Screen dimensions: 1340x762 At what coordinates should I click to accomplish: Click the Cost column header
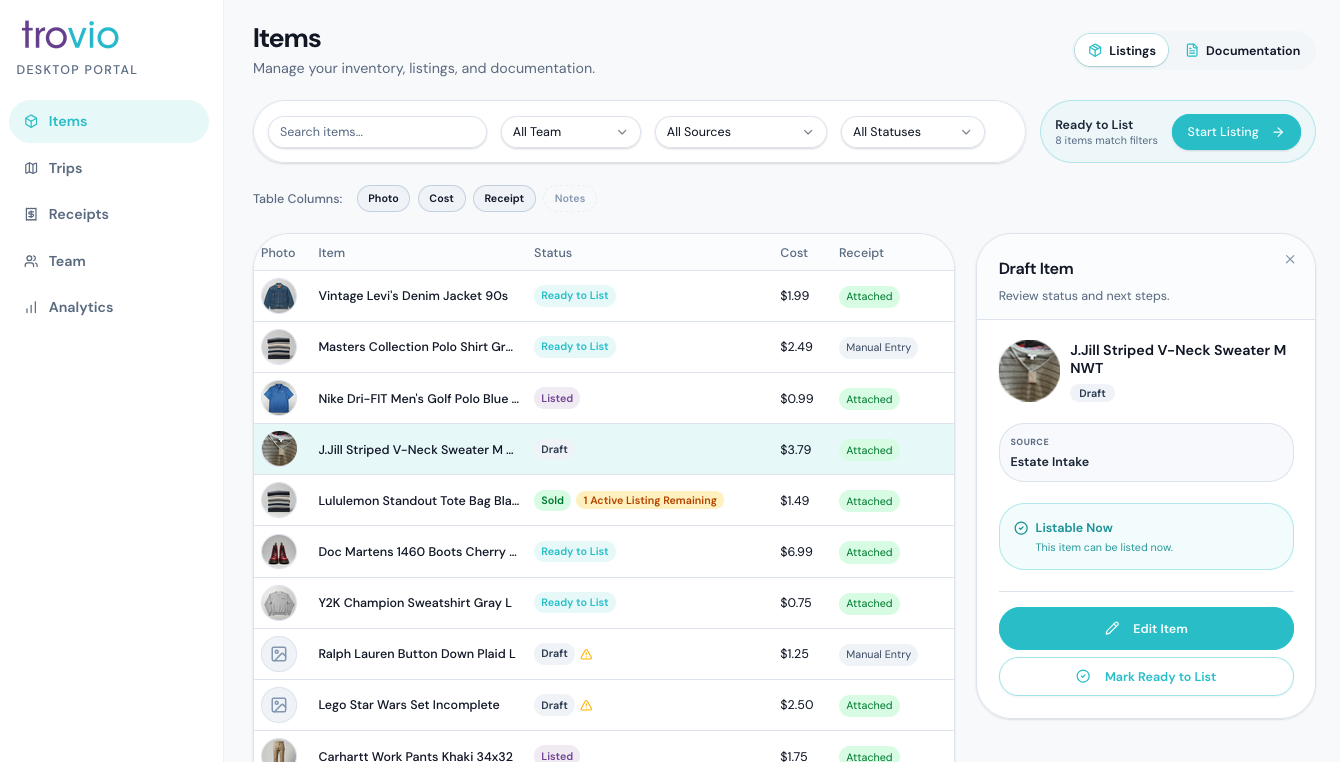(x=794, y=253)
